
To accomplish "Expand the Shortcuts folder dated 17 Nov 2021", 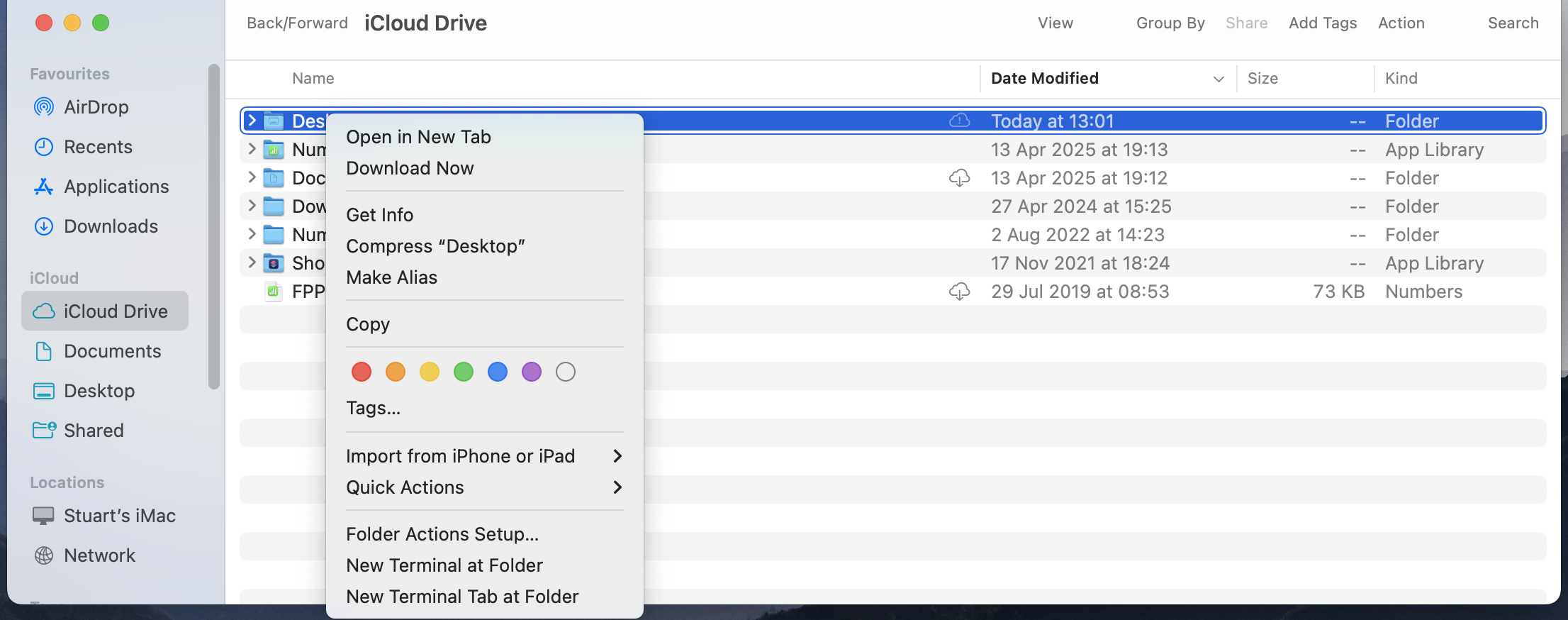I will tap(252, 262).
